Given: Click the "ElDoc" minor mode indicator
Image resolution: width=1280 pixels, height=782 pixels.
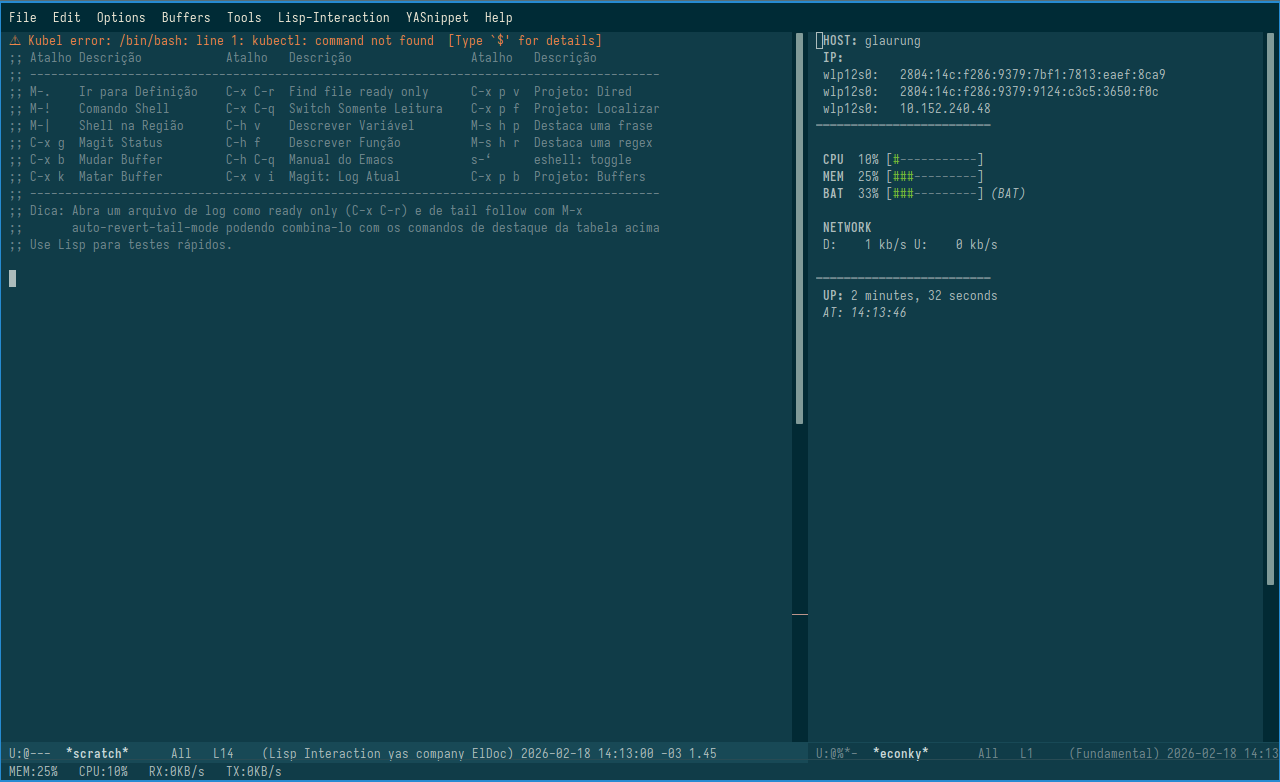Looking at the screenshot, I should tap(488, 753).
